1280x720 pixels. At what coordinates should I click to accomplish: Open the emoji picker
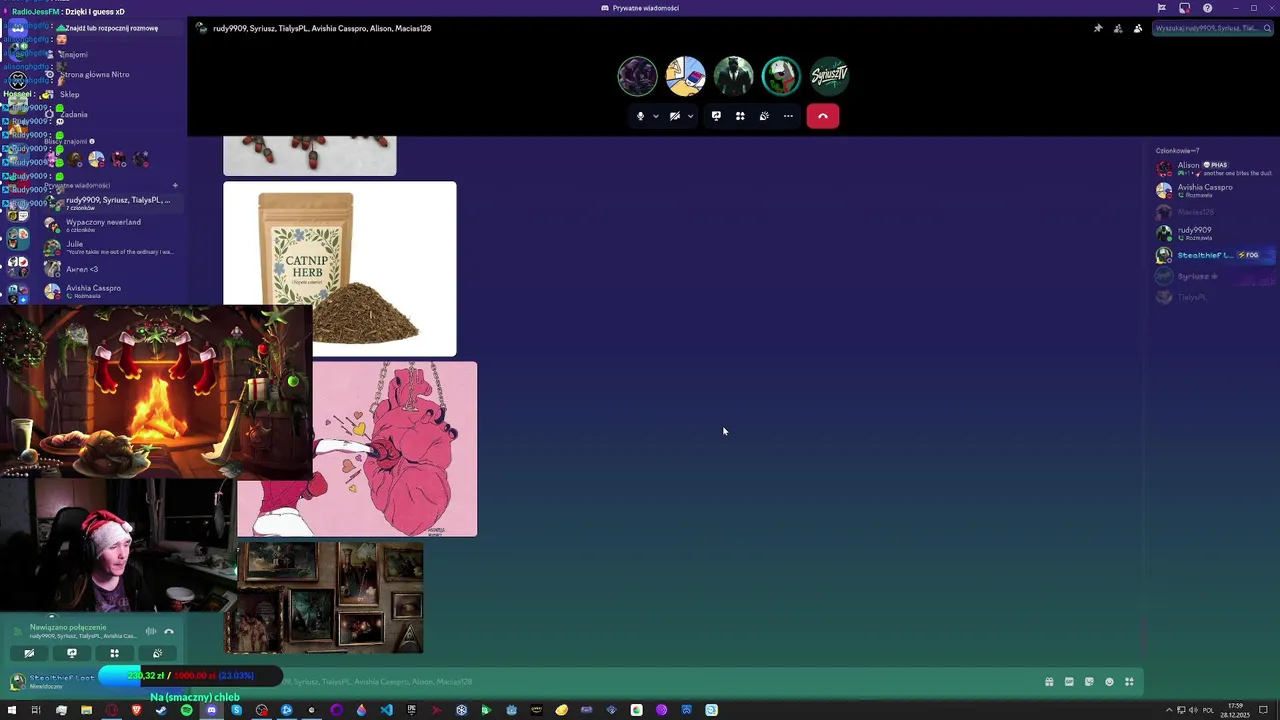coord(1109,682)
